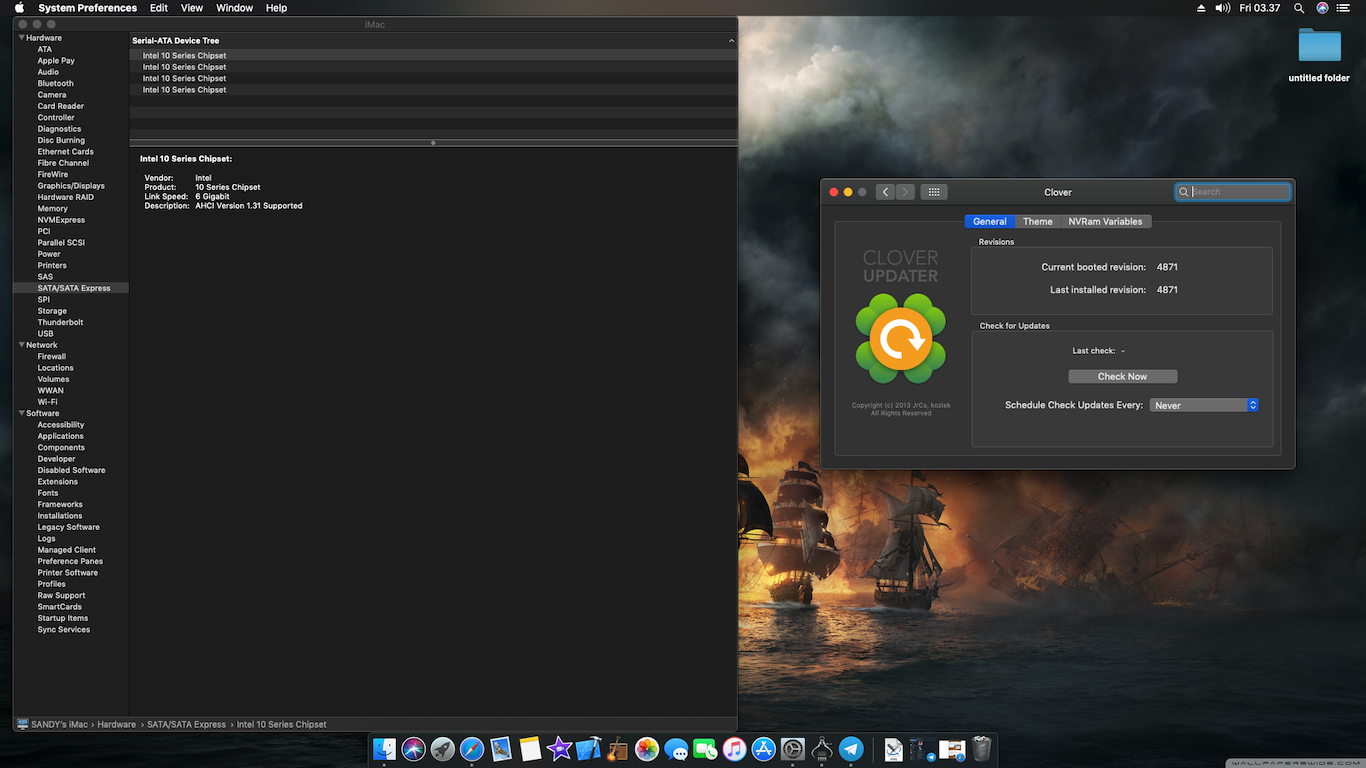Select Applications under Software
The height and width of the screenshot is (768, 1366).
61,436
